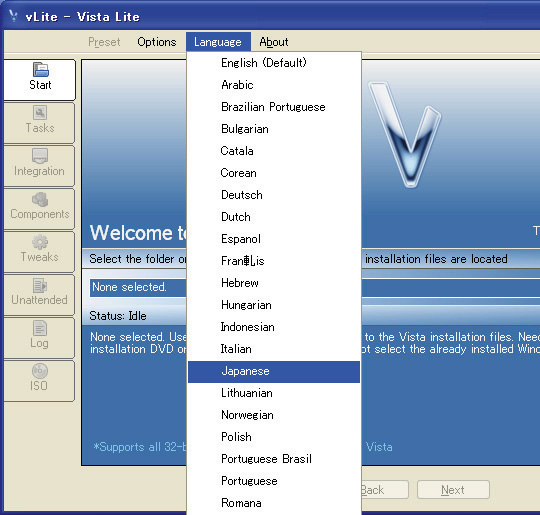Choose Romana from the language list
Image resolution: width=540 pixels, height=515 pixels.
pyautogui.click(x=274, y=503)
